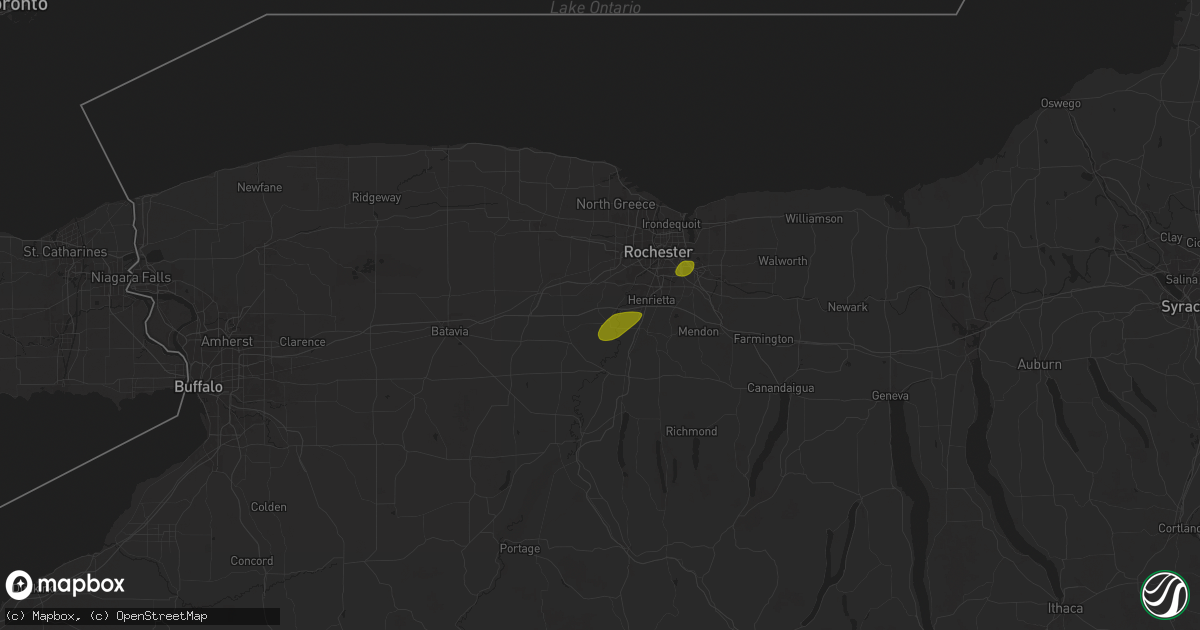Screen dimensions: 1200x630
Task: Click the Buffalo city label
Action: (198, 386)
